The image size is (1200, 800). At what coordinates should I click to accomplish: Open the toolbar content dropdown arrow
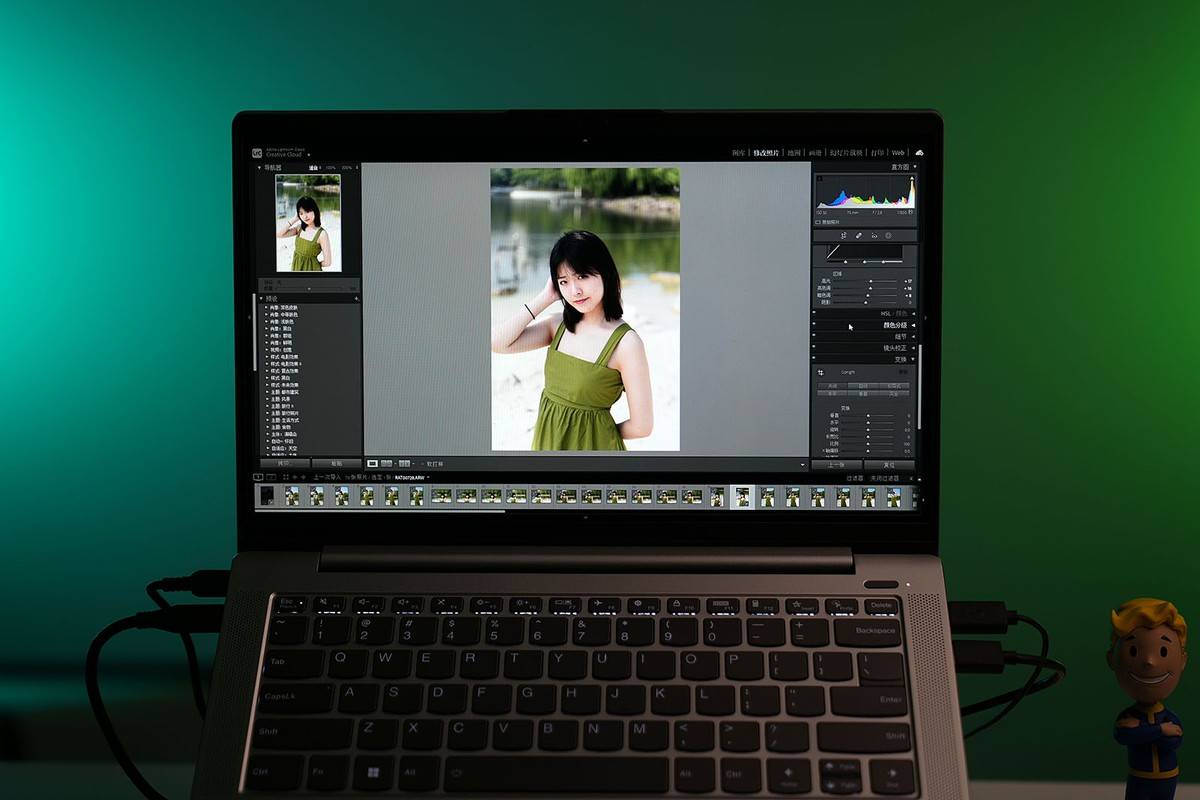pos(803,464)
